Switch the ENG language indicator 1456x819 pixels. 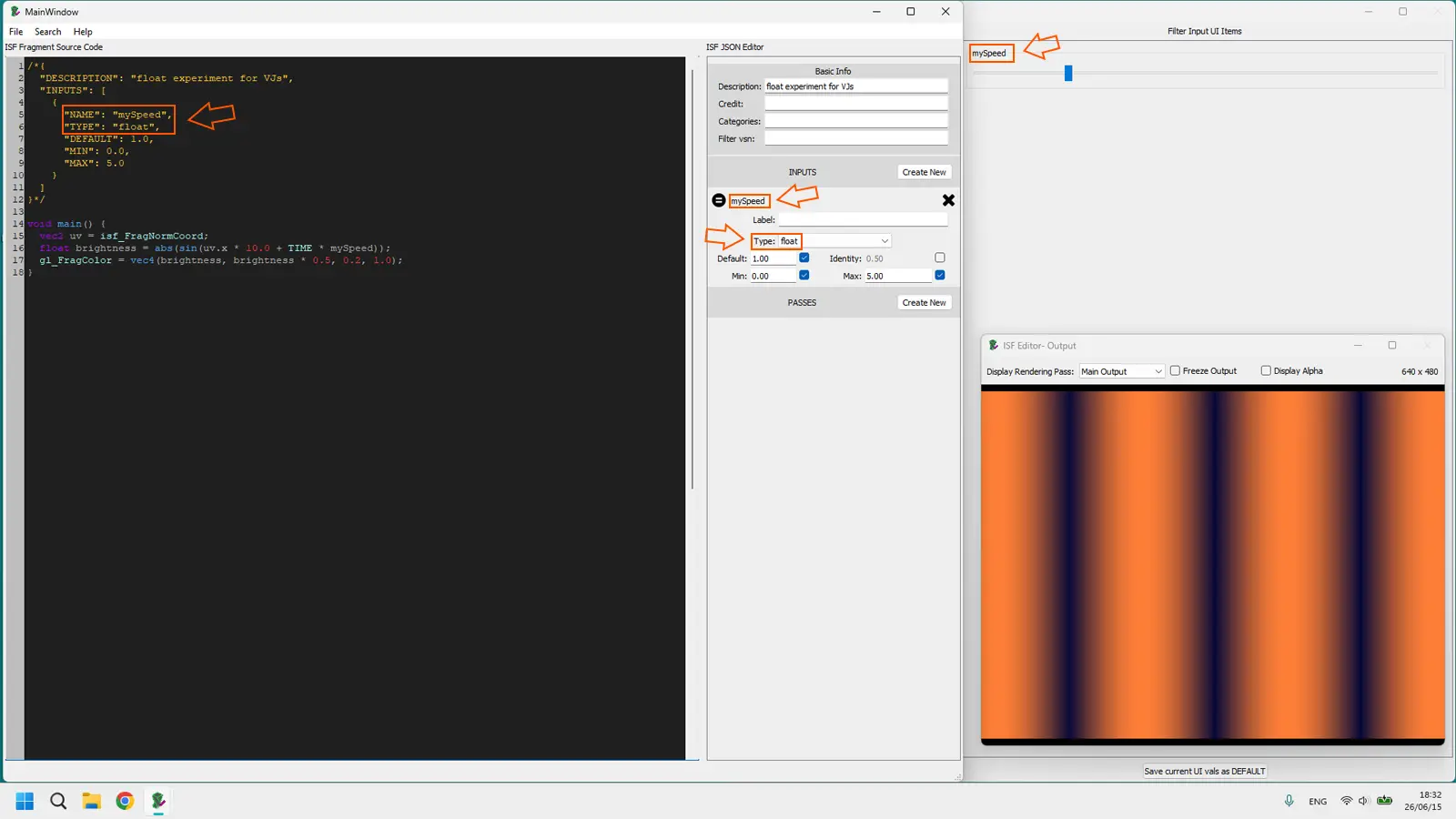click(x=1318, y=802)
